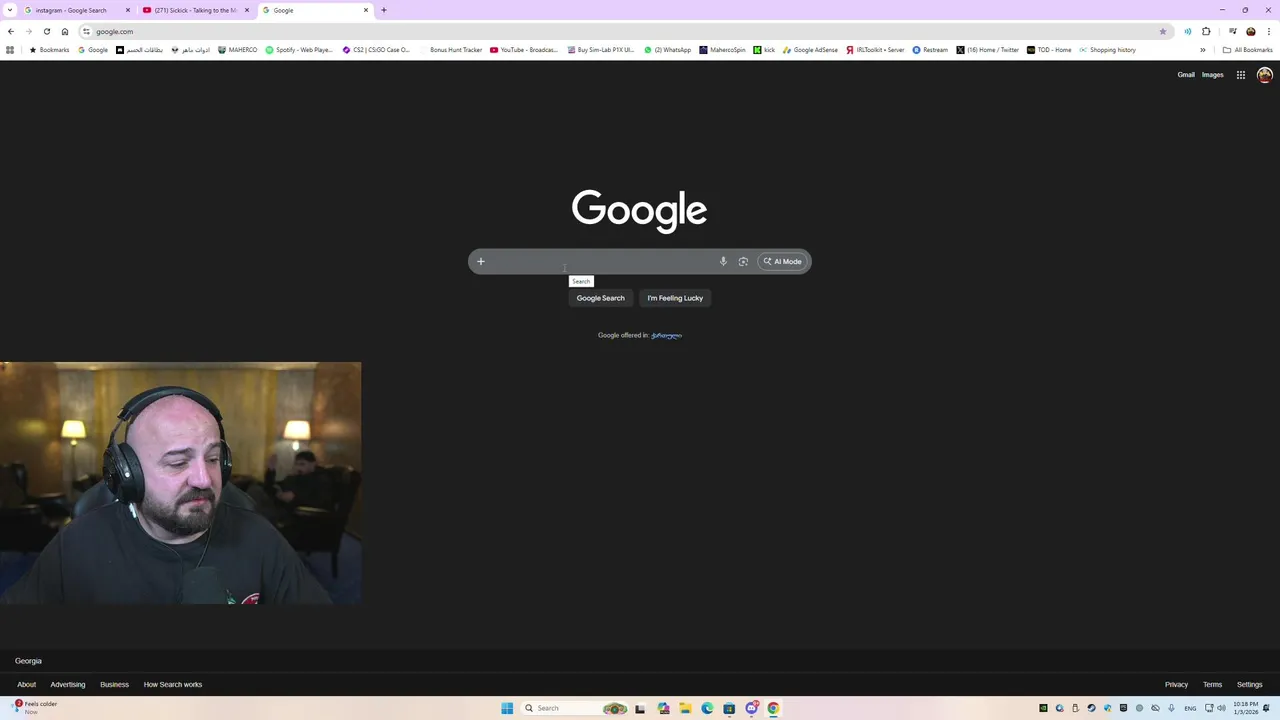Open the blue sound extension icon

(x=1188, y=31)
